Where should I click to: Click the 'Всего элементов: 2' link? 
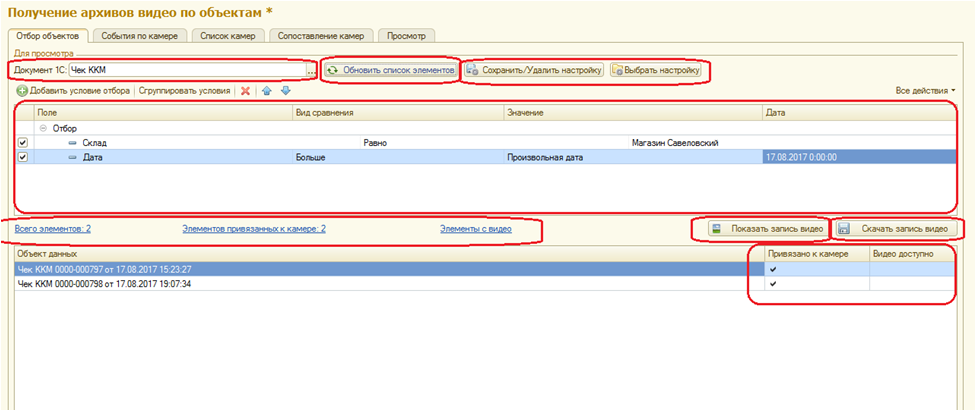coord(53,229)
